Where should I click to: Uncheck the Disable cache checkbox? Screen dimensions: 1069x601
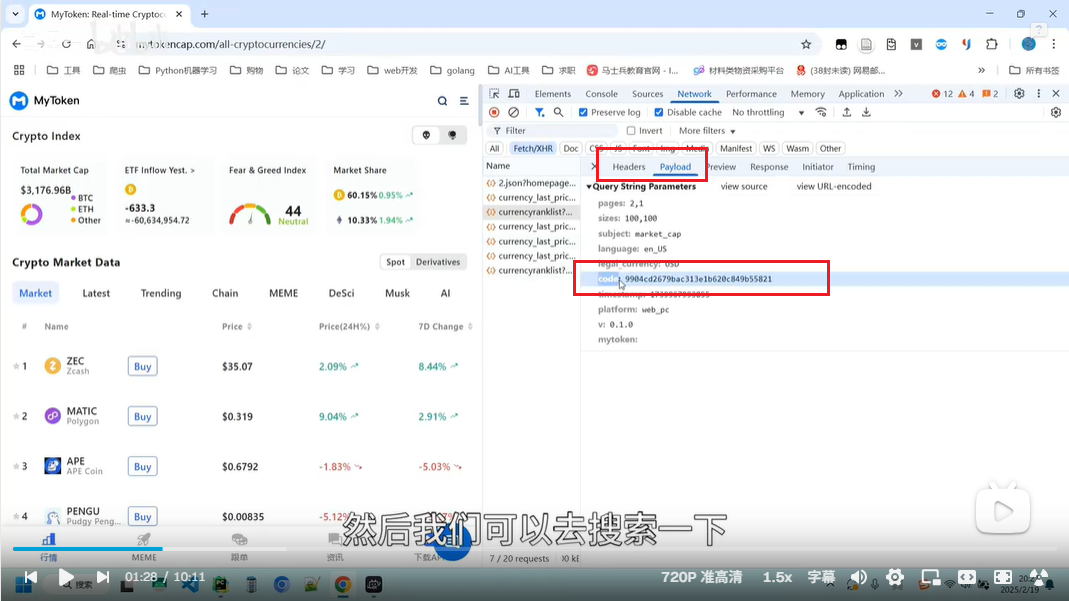pyautogui.click(x=659, y=113)
